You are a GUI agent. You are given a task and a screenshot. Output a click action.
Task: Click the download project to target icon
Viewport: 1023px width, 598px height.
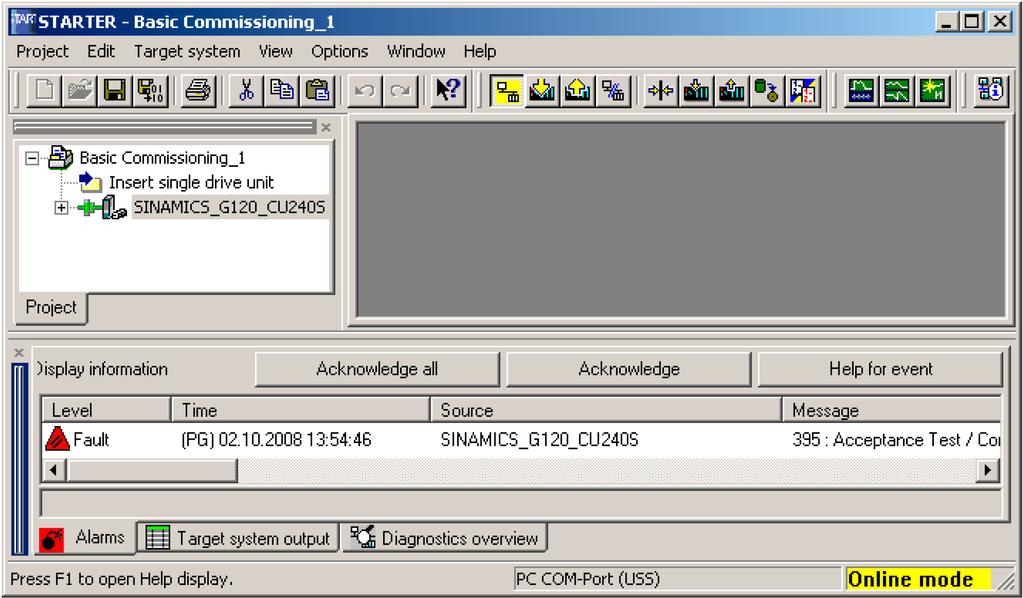(542, 90)
